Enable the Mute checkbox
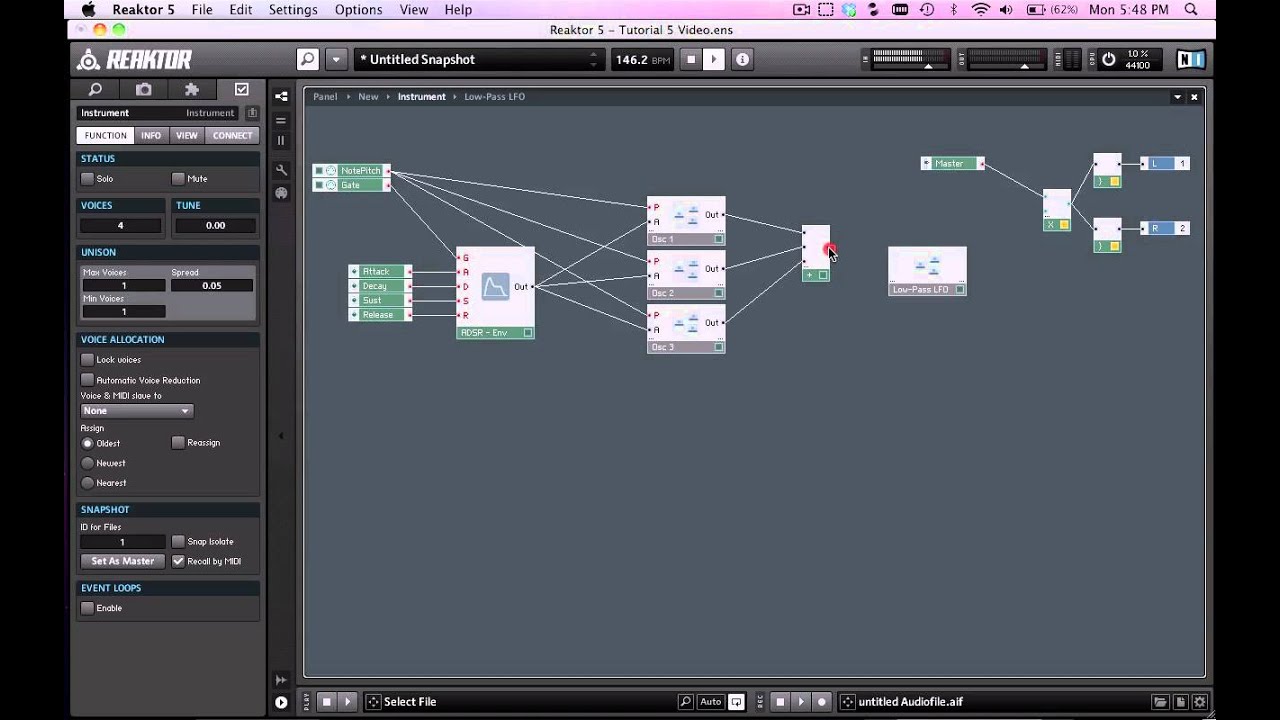 178,178
